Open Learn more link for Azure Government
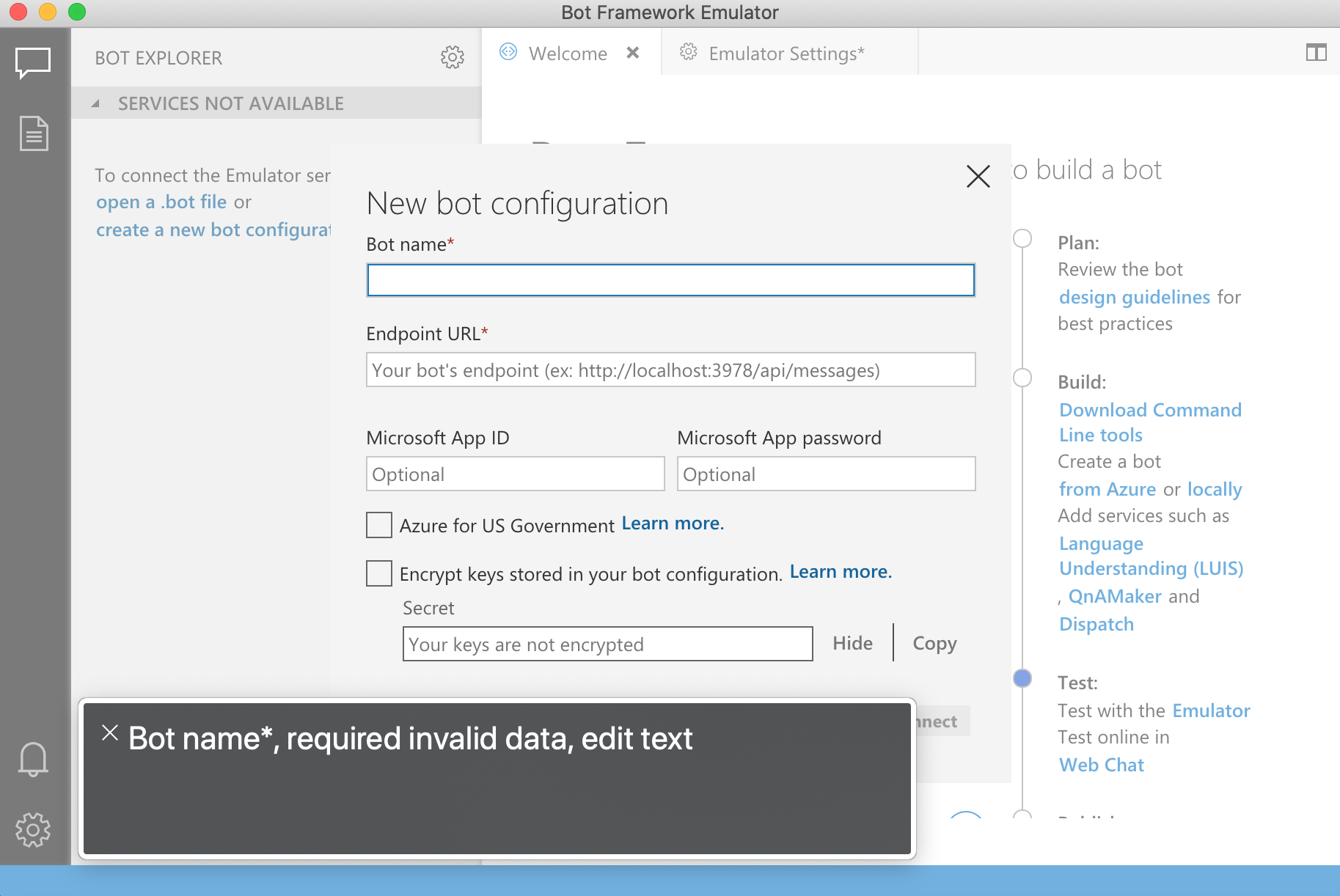The width and height of the screenshot is (1340, 896). 673,524
